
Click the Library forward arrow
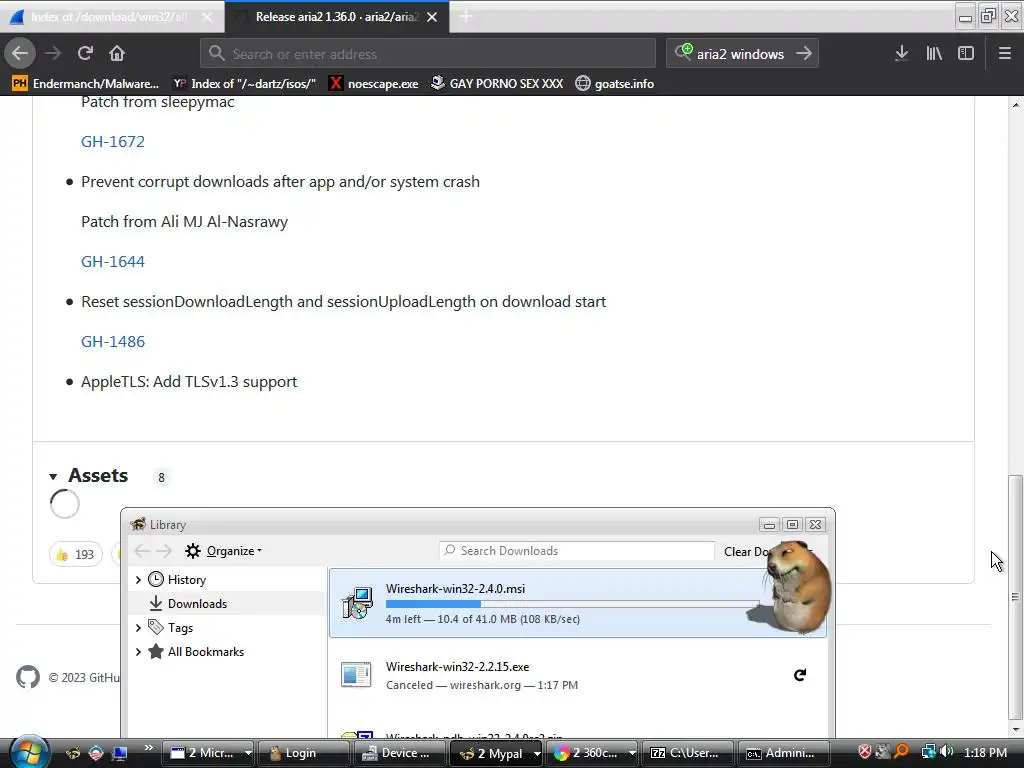(x=164, y=551)
